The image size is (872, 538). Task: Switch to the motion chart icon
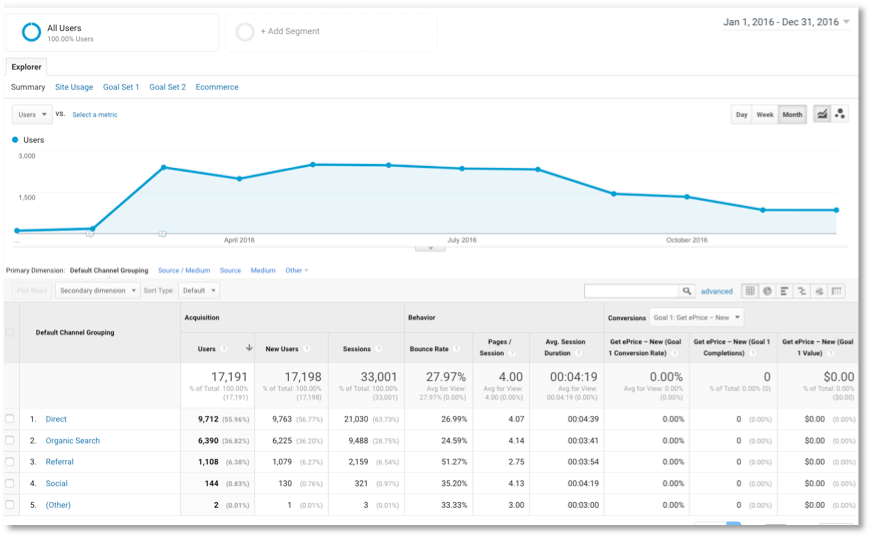tap(840, 114)
